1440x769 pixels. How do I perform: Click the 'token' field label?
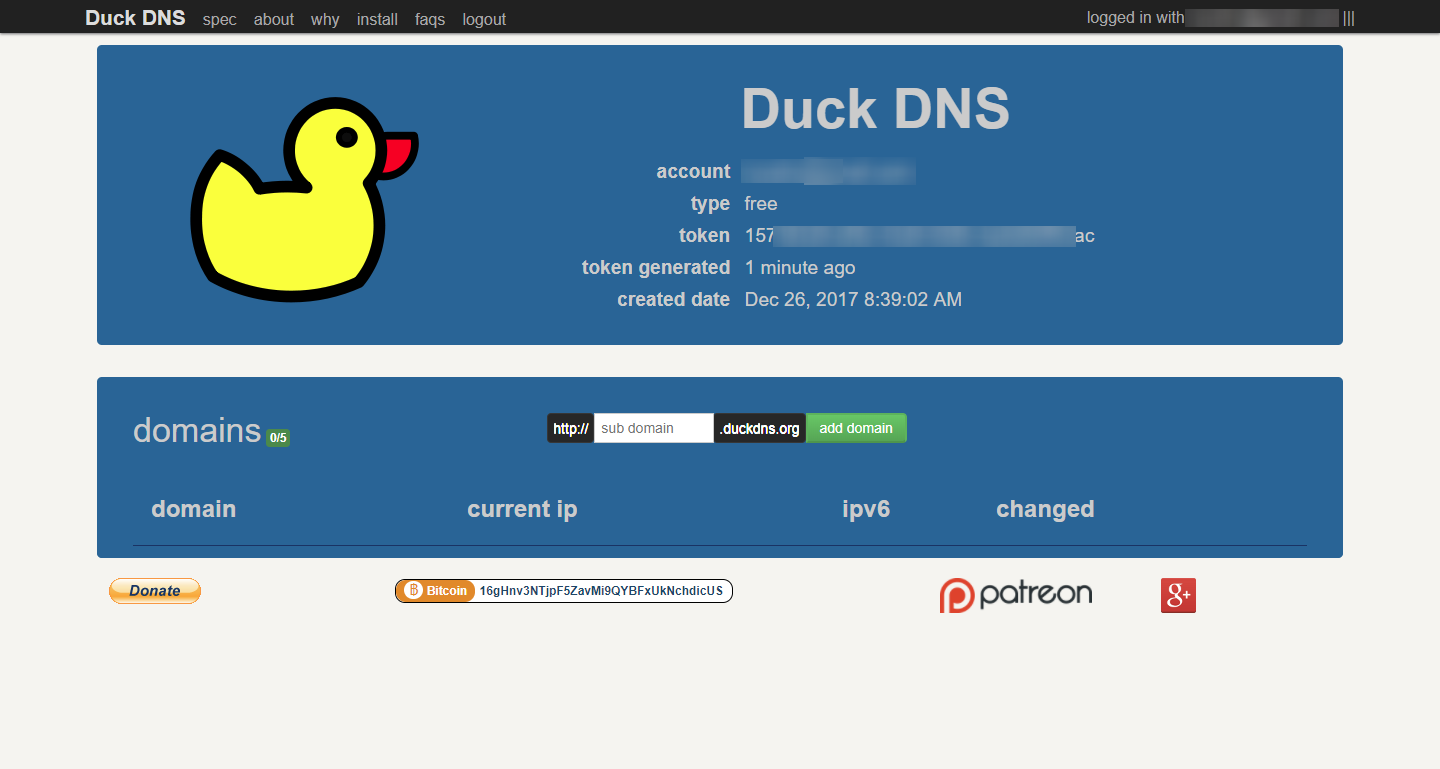pos(704,236)
